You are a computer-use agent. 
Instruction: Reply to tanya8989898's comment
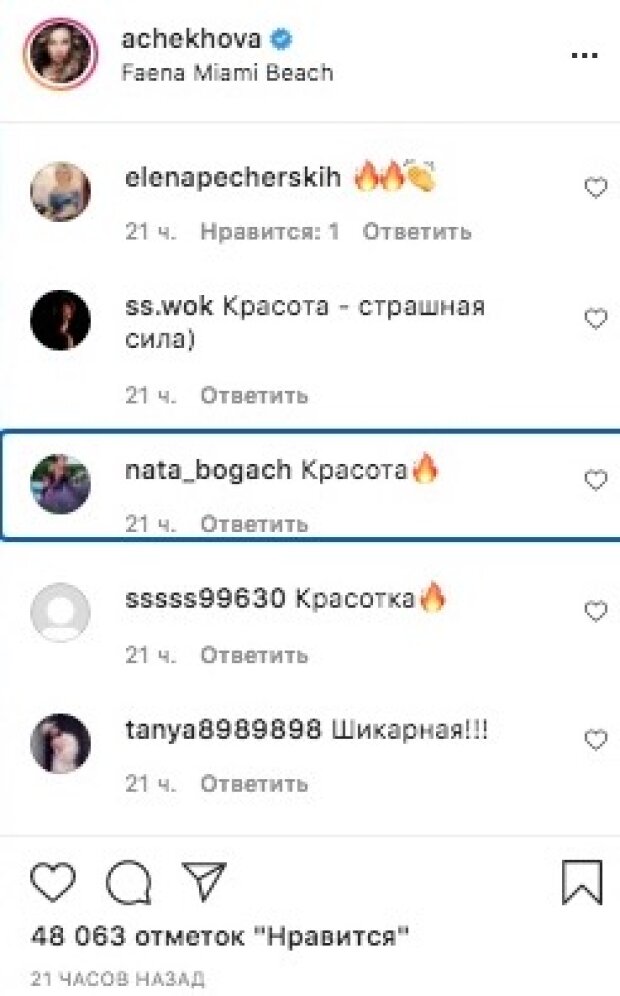pos(254,784)
